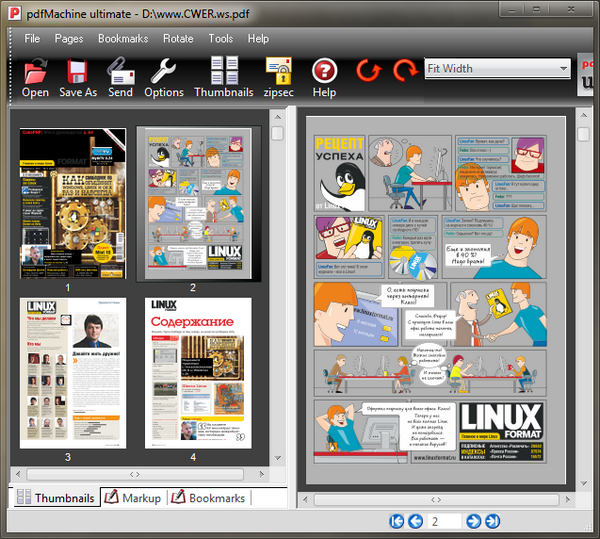Open the File menu
This screenshot has height=539, width=600.
tap(32, 38)
